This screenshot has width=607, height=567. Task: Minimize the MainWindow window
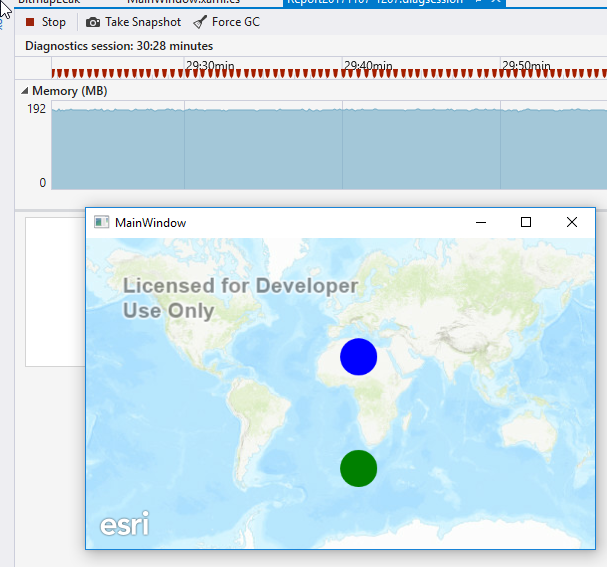481,222
